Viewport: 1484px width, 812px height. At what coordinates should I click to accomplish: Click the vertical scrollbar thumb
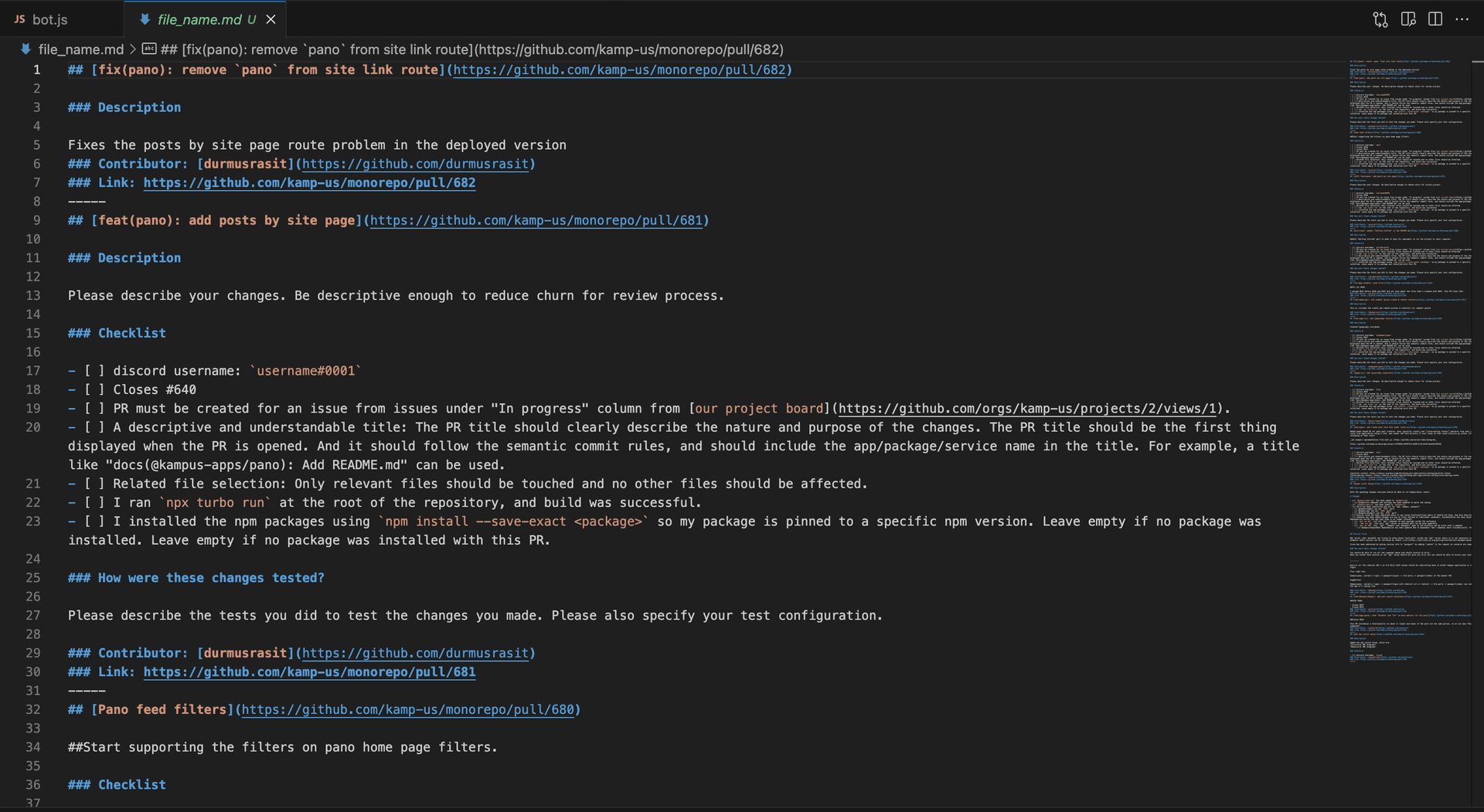pyautogui.click(x=1478, y=61)
